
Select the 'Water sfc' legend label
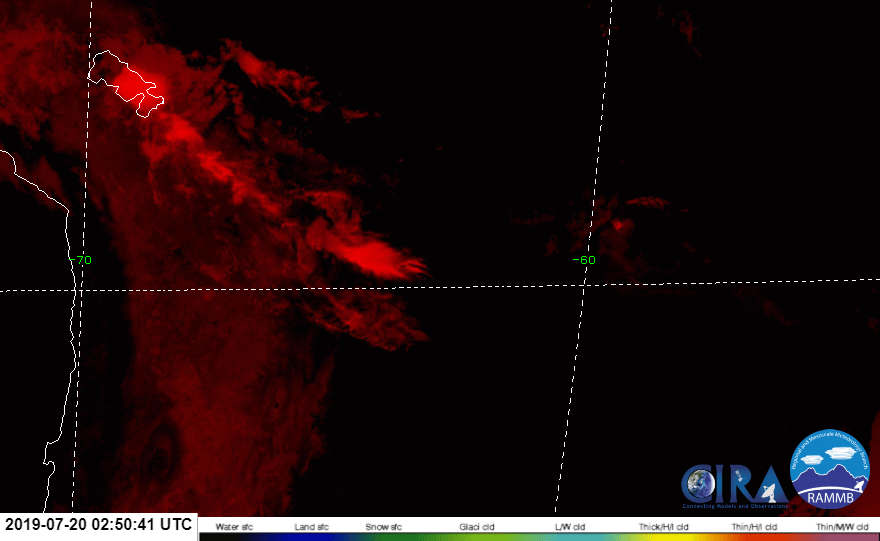[x=235, y=525]
